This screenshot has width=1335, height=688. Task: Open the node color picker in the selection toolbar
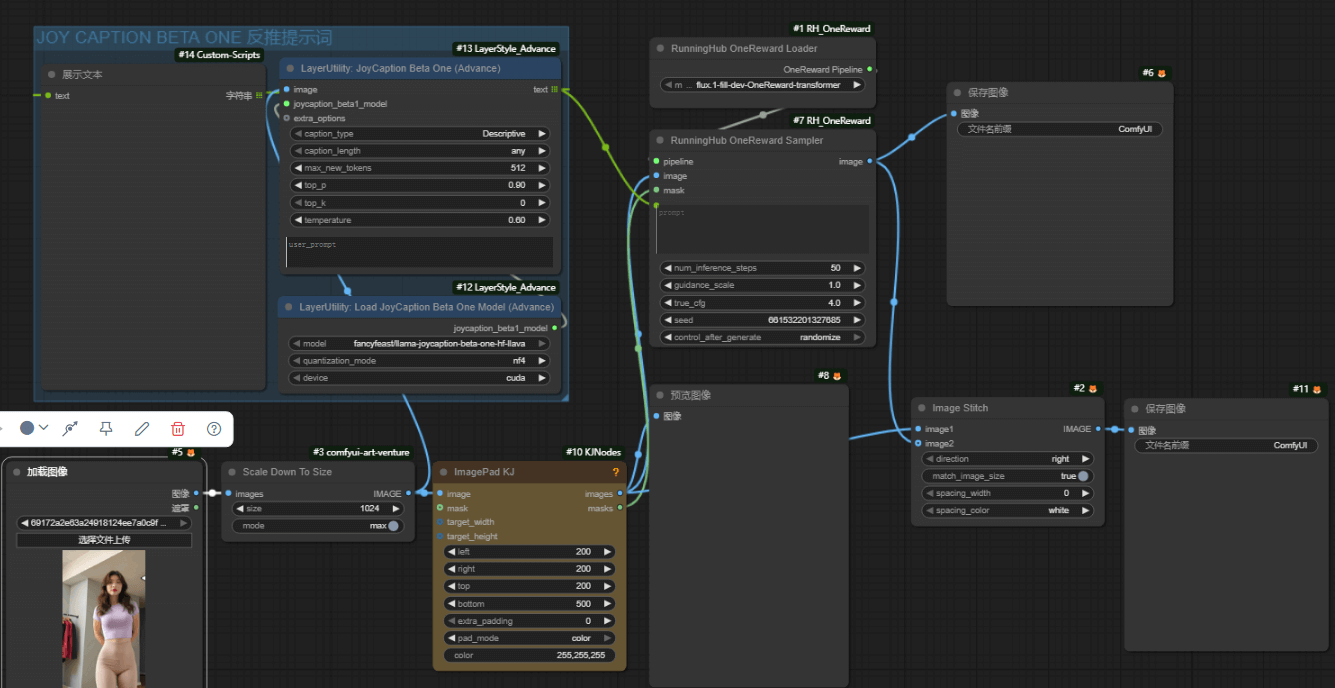click(x=33, y=428)
